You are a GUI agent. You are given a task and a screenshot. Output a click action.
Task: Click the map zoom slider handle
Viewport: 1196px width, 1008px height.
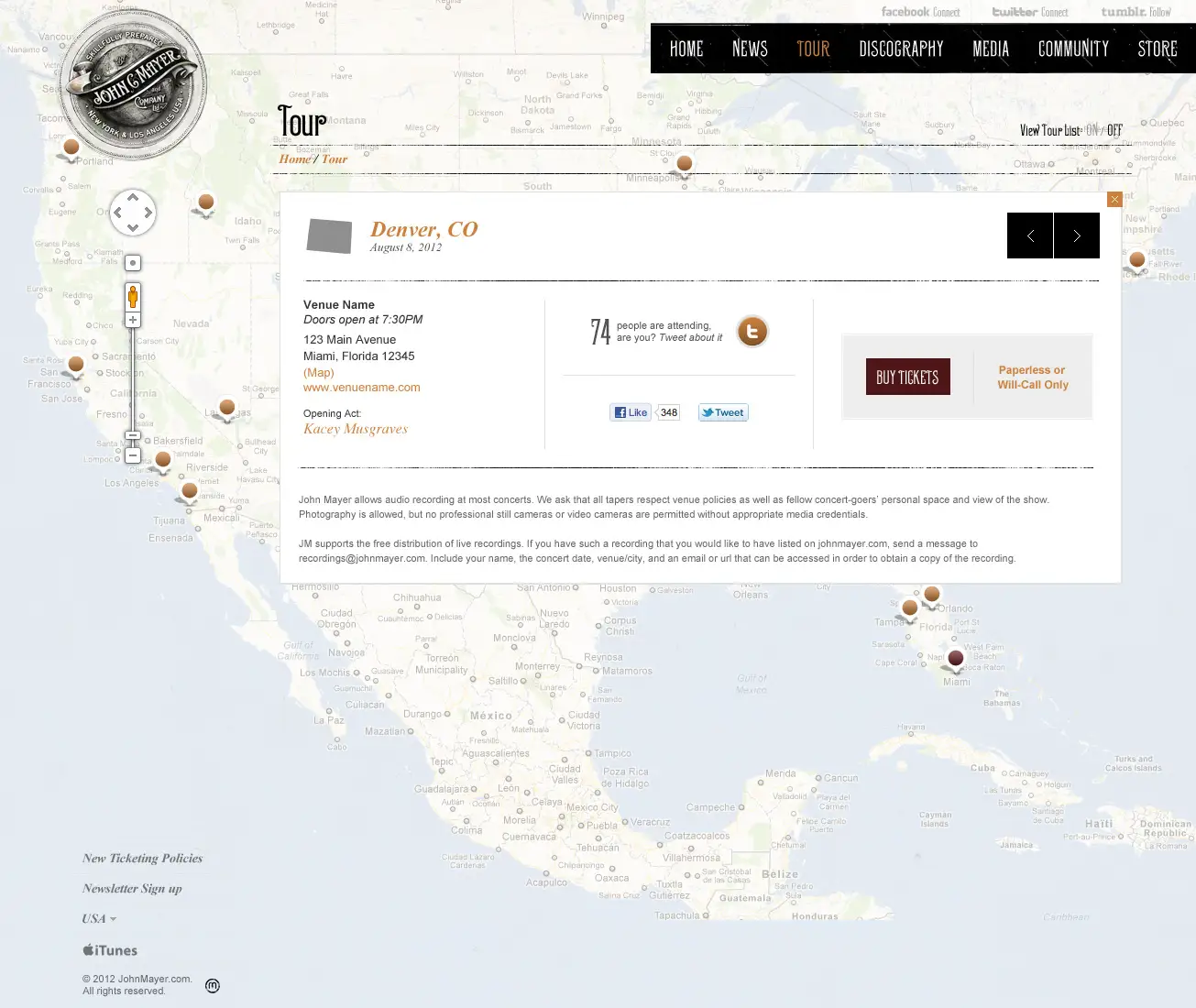[x=133, y=435]
